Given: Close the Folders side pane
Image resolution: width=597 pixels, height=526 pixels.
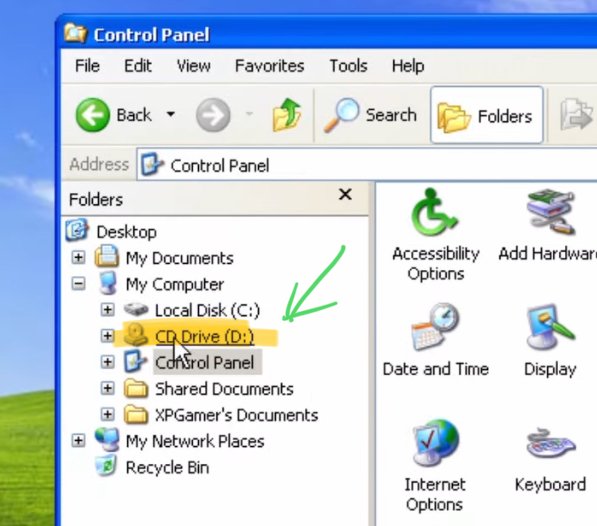Looking at the screenshot, I should click(345, 194).
